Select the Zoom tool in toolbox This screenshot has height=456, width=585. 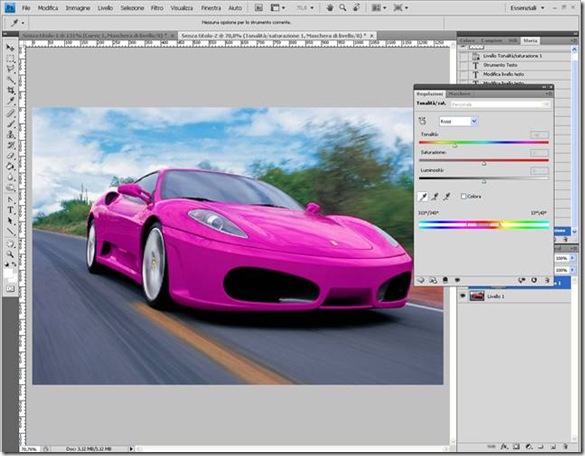click(10, 254)
